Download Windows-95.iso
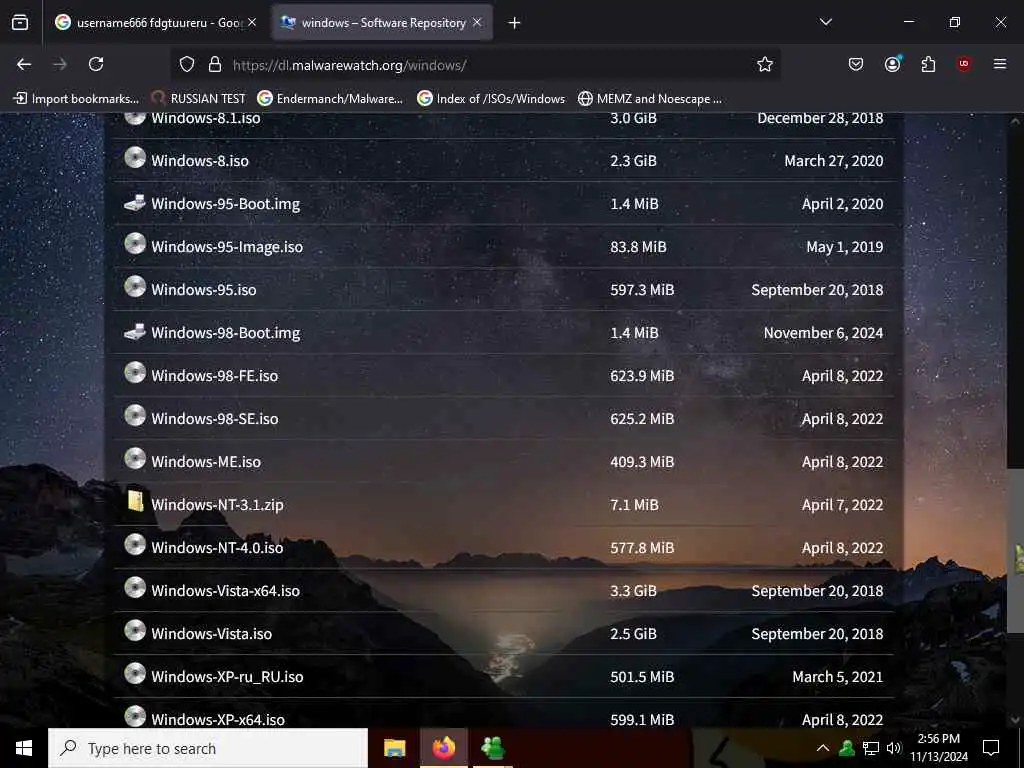1024x768 pixels. click(x=204, y=290)
